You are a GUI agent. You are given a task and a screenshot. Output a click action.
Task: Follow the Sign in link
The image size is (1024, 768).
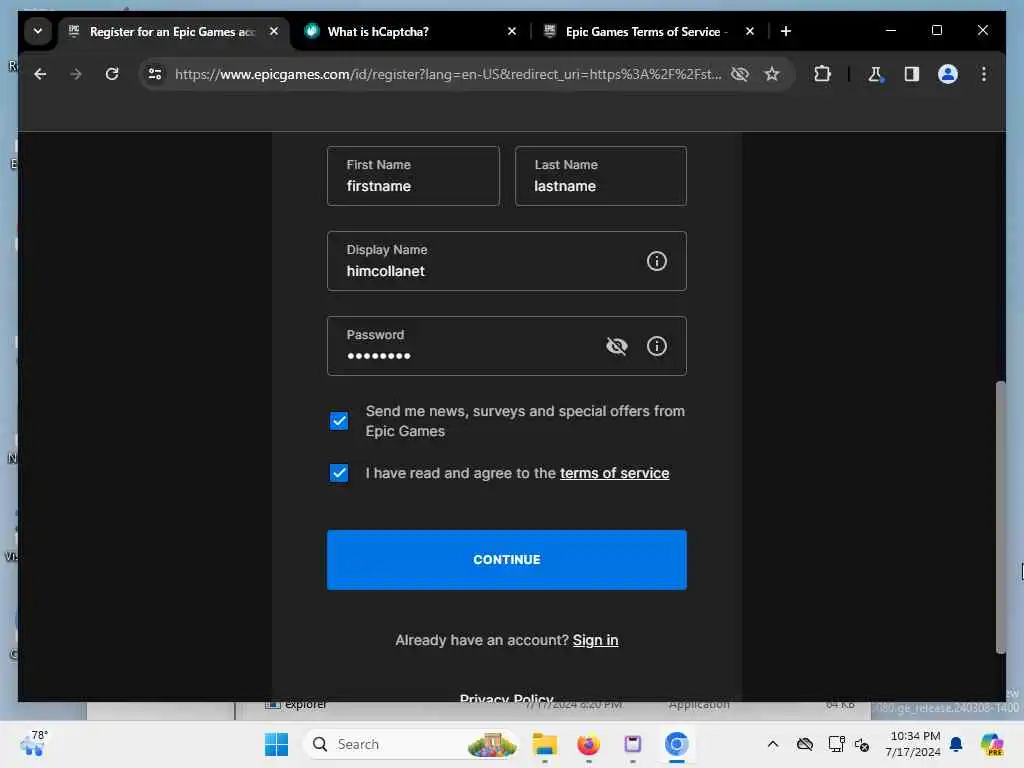click(596, 640)
